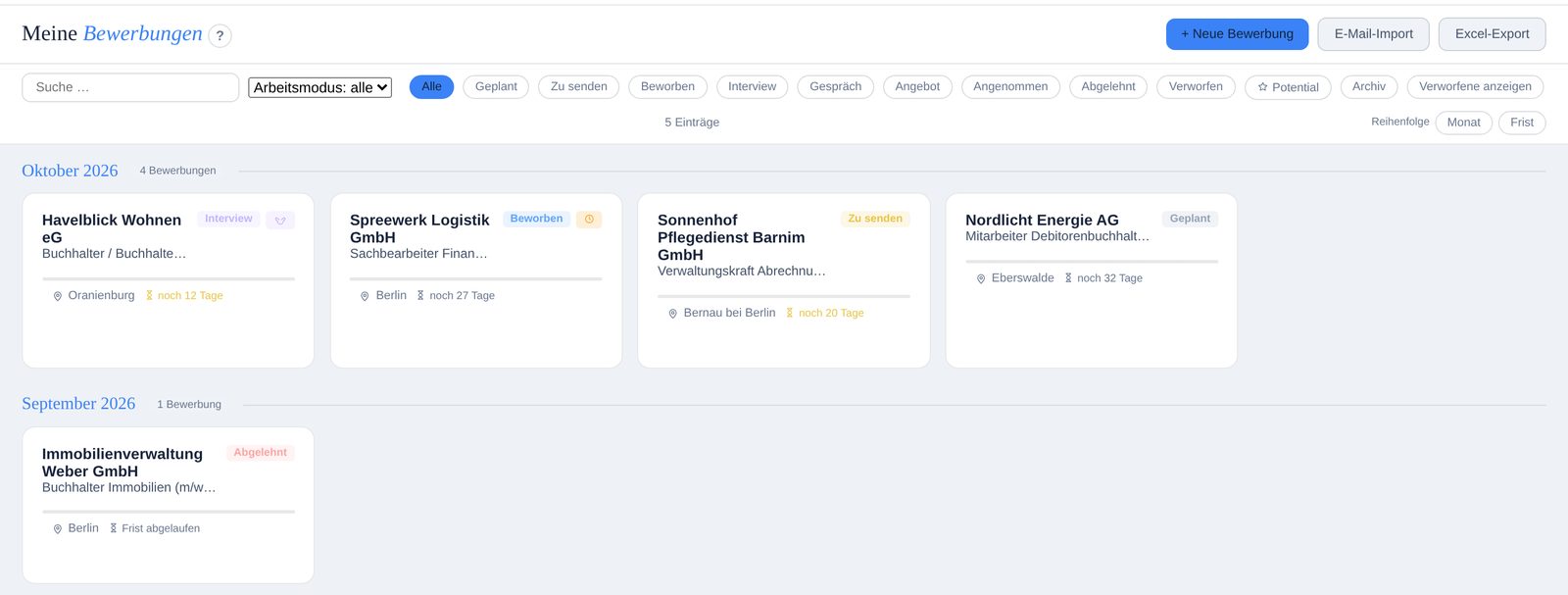Click the location pin on Spreewerk Logistik card
Image resolution: width=1568 pixels, height=595 pixels.
[366, 296]
